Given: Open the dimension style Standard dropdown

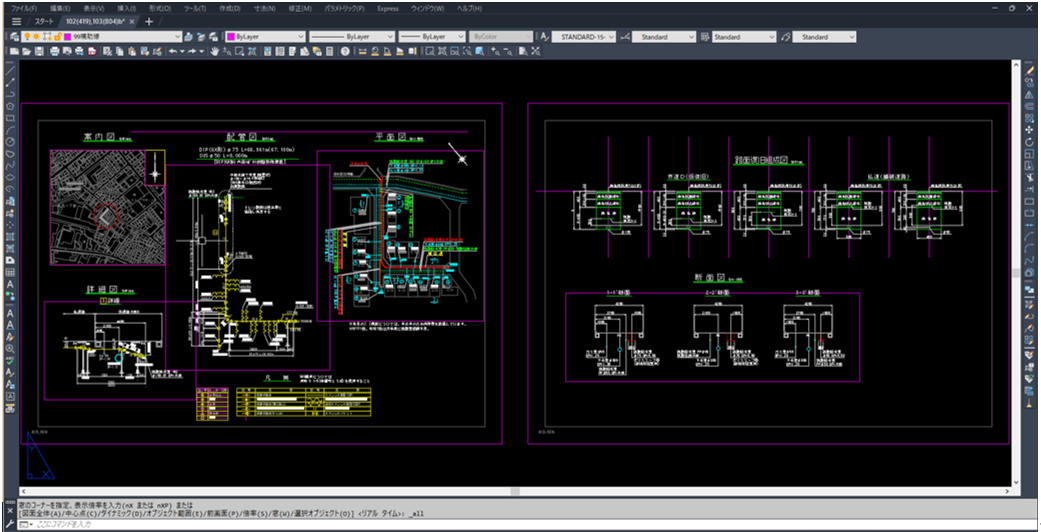Looking at the screenshot, I should [x=664, y=37].
